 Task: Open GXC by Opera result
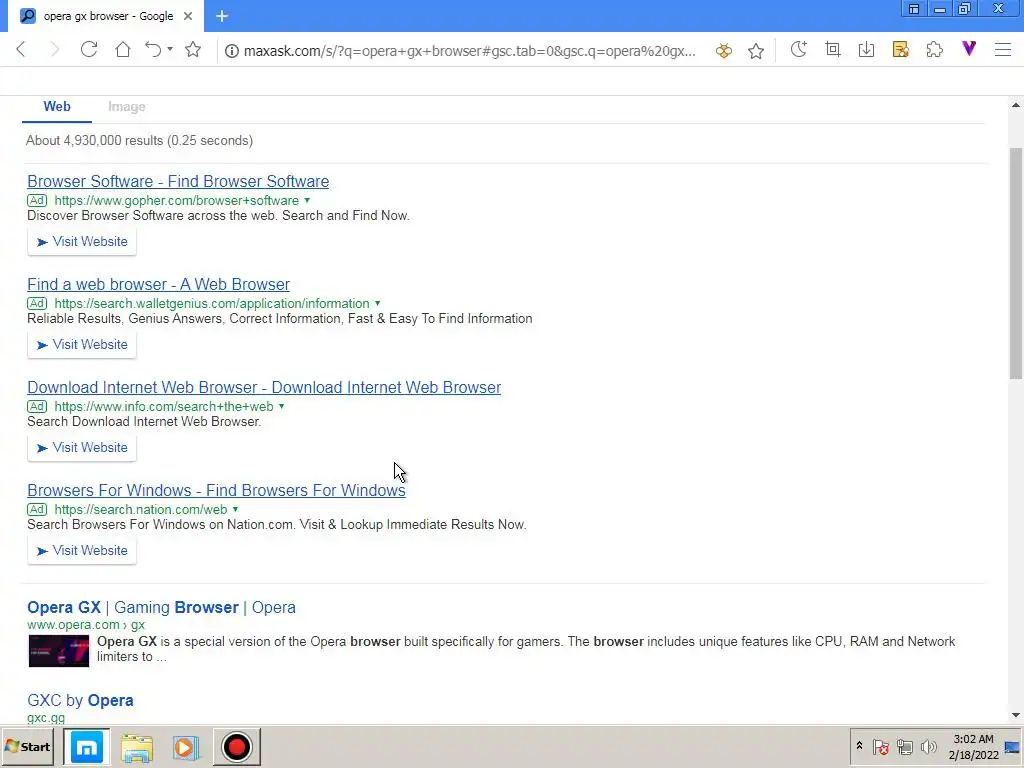tap(80, 700)
